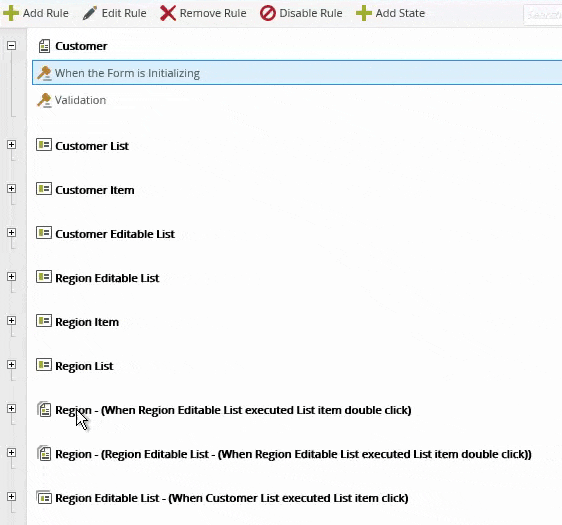
Task: Select Region Editable List - (When Customer List executed List item click)
Action: 232,498
